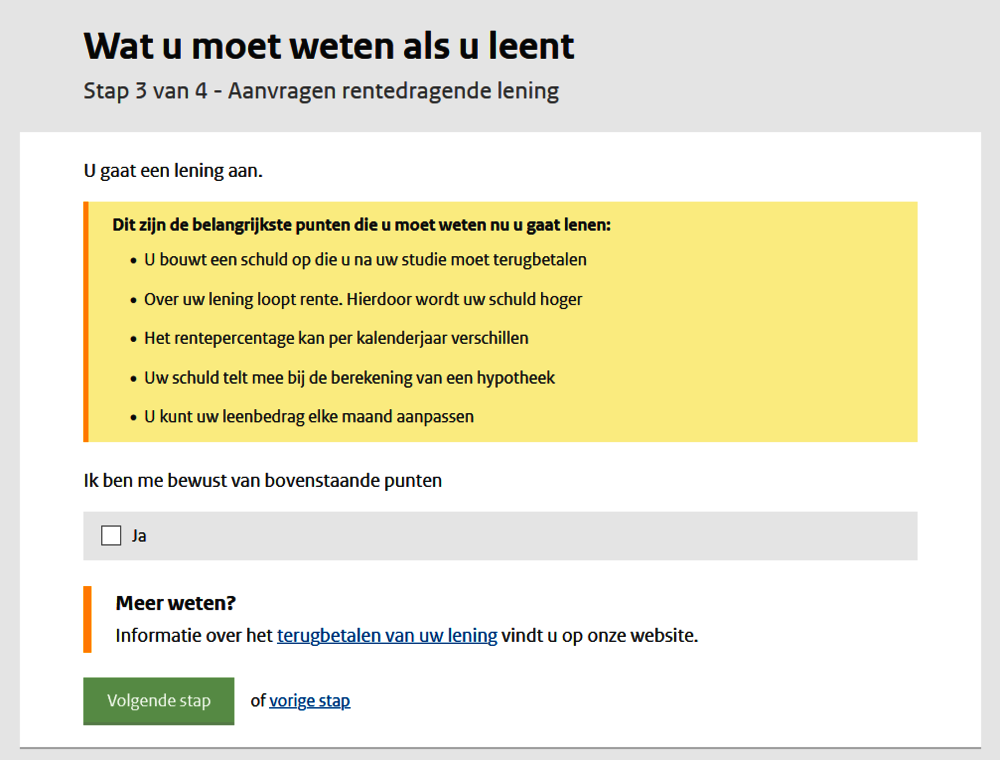Click the 'Wat u moet weten als u leent' heading
The image size is (1000, 760).
click(x=329, y=46)
